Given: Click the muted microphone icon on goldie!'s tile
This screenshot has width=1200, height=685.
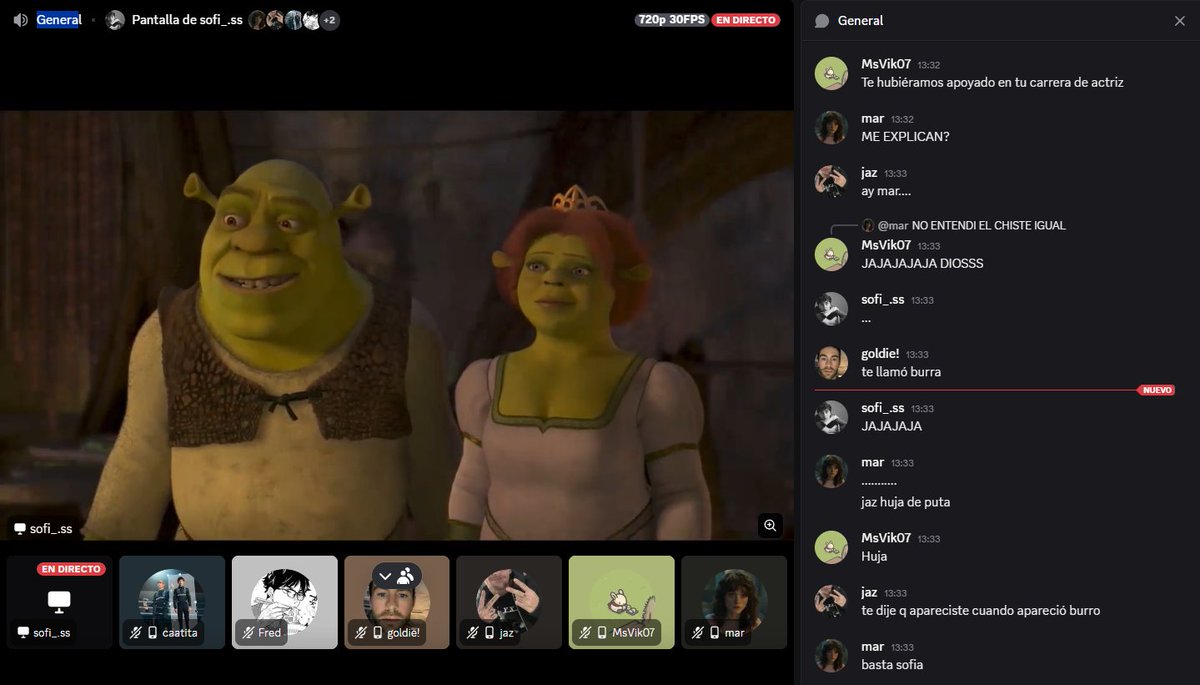Looking at the screenshot, I should pyautogui.click(x=361, y=633).
